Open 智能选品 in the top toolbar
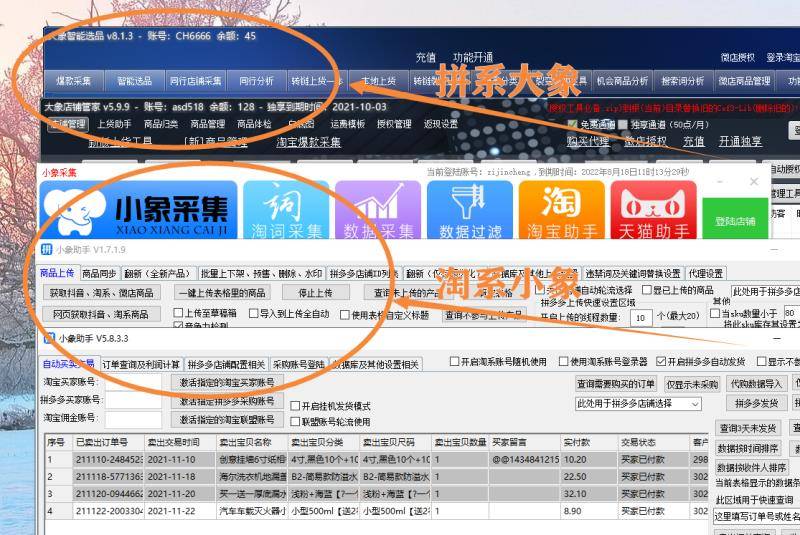 (135, 81)
